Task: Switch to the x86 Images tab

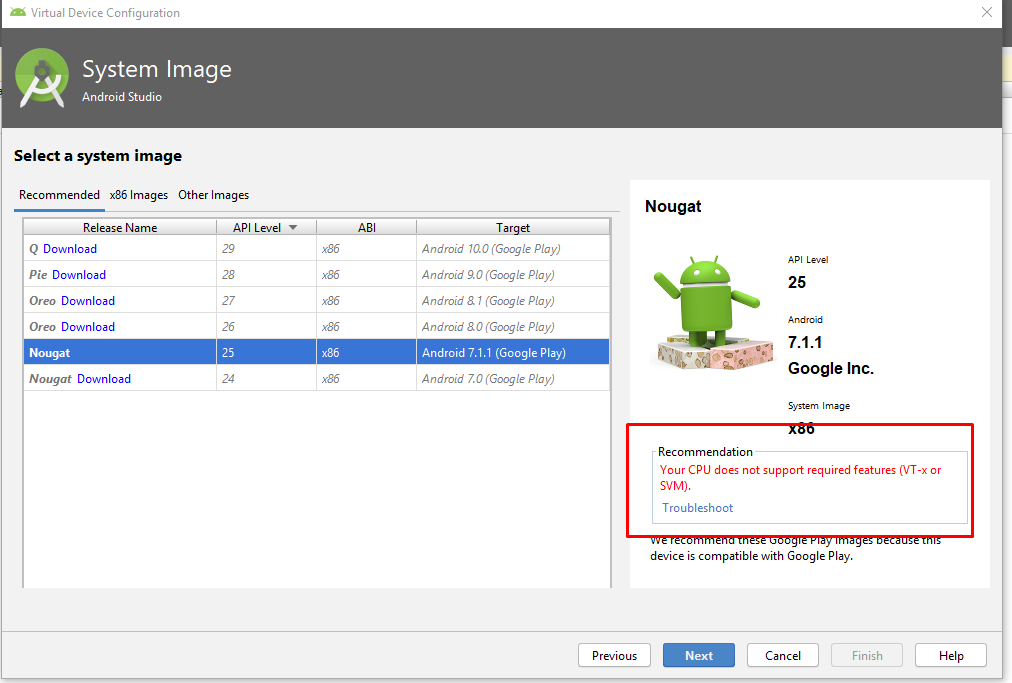Action: 139,195
